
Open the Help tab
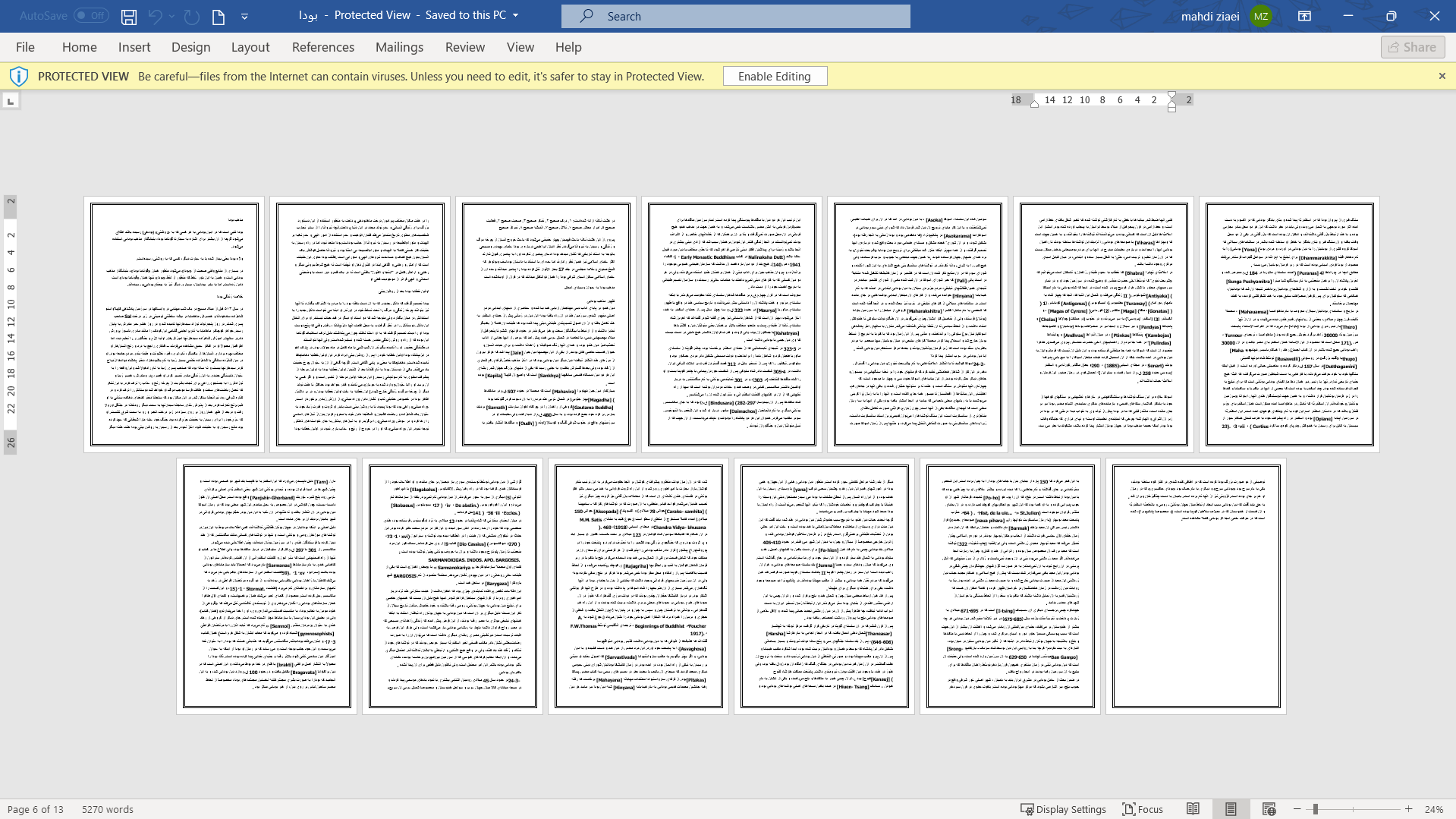[x=568, y=47]
